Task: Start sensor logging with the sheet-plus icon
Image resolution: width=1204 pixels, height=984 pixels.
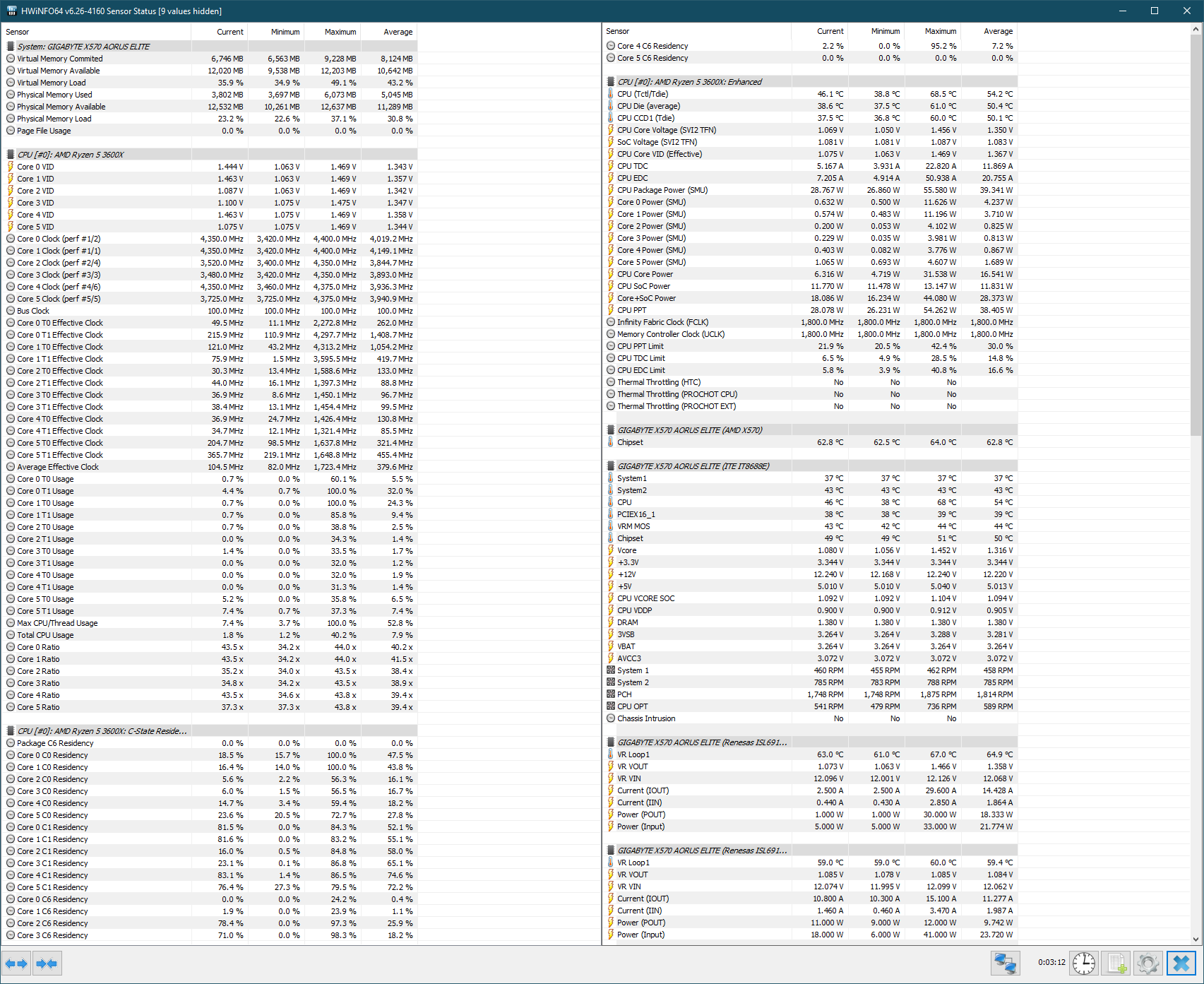Action: pos(1116,964)
